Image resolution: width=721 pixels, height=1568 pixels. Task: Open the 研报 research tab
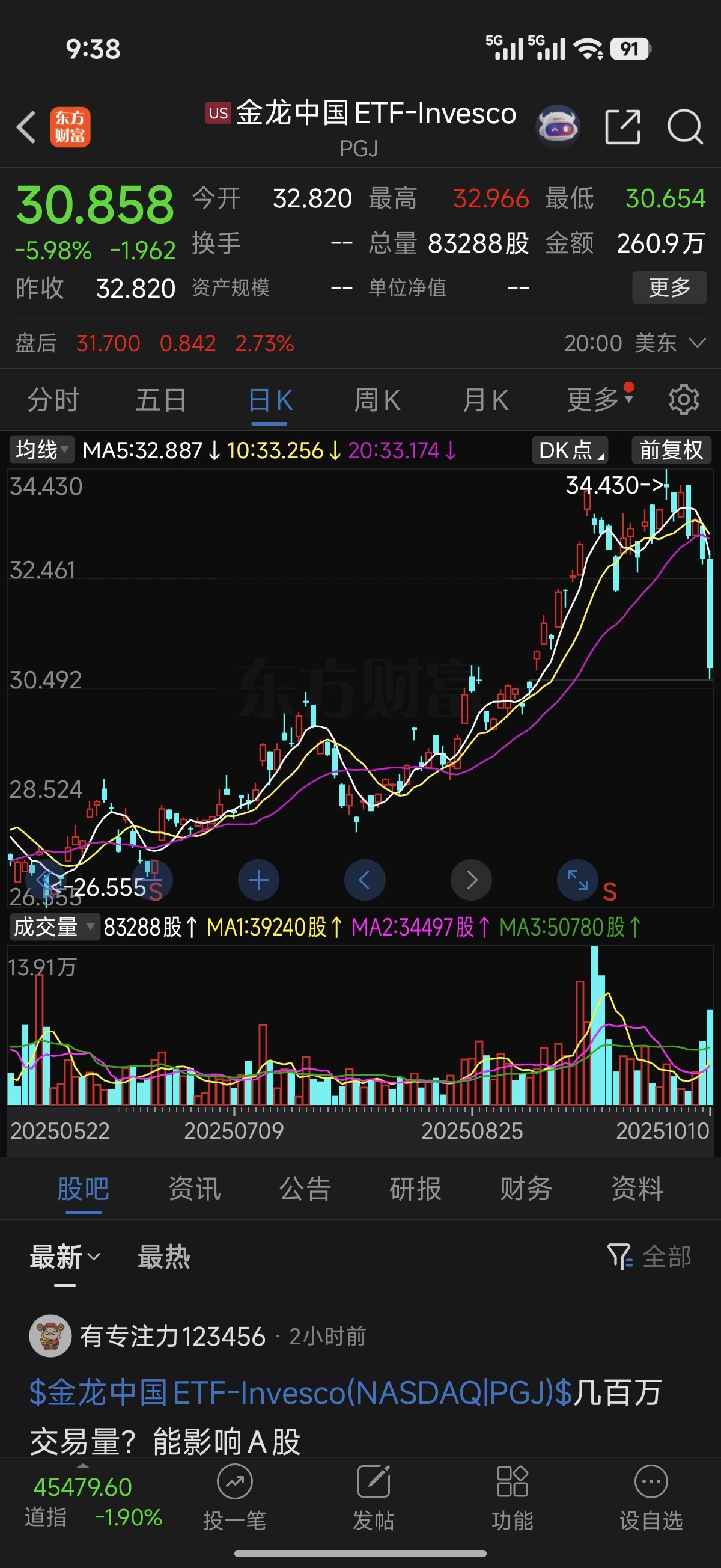click(416, 1188)
